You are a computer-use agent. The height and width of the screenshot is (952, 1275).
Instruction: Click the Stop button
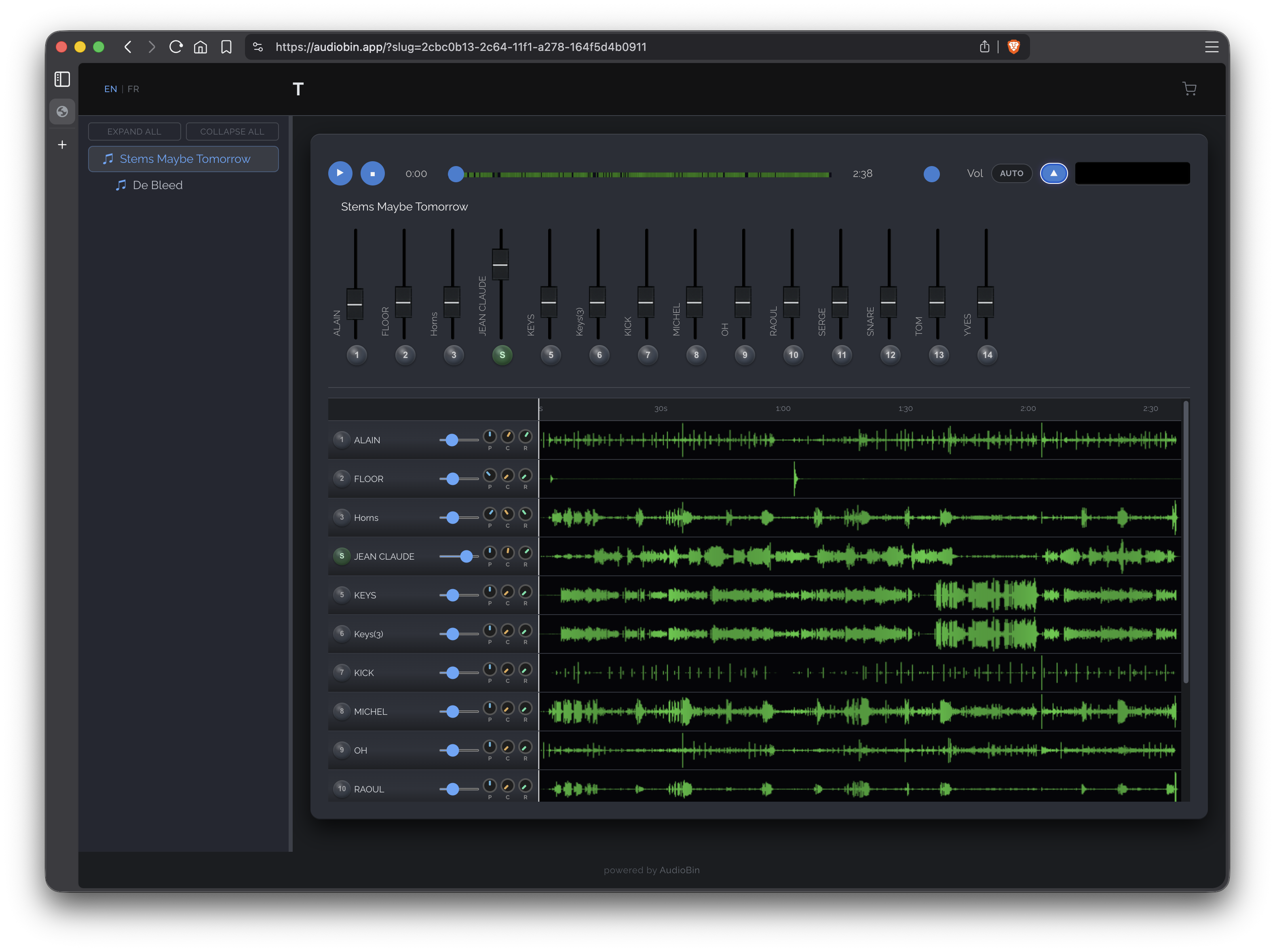coord(373,173)
